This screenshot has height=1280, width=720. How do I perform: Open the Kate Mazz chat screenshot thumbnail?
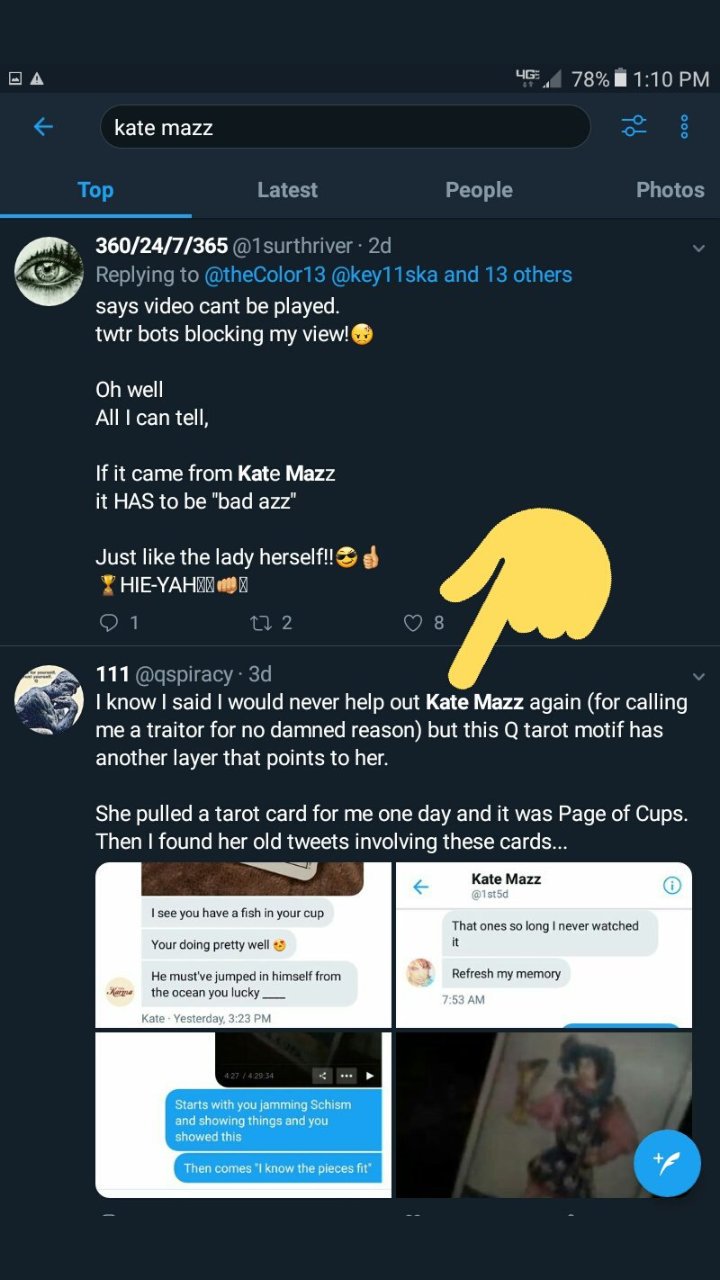(x=544, y=945)
